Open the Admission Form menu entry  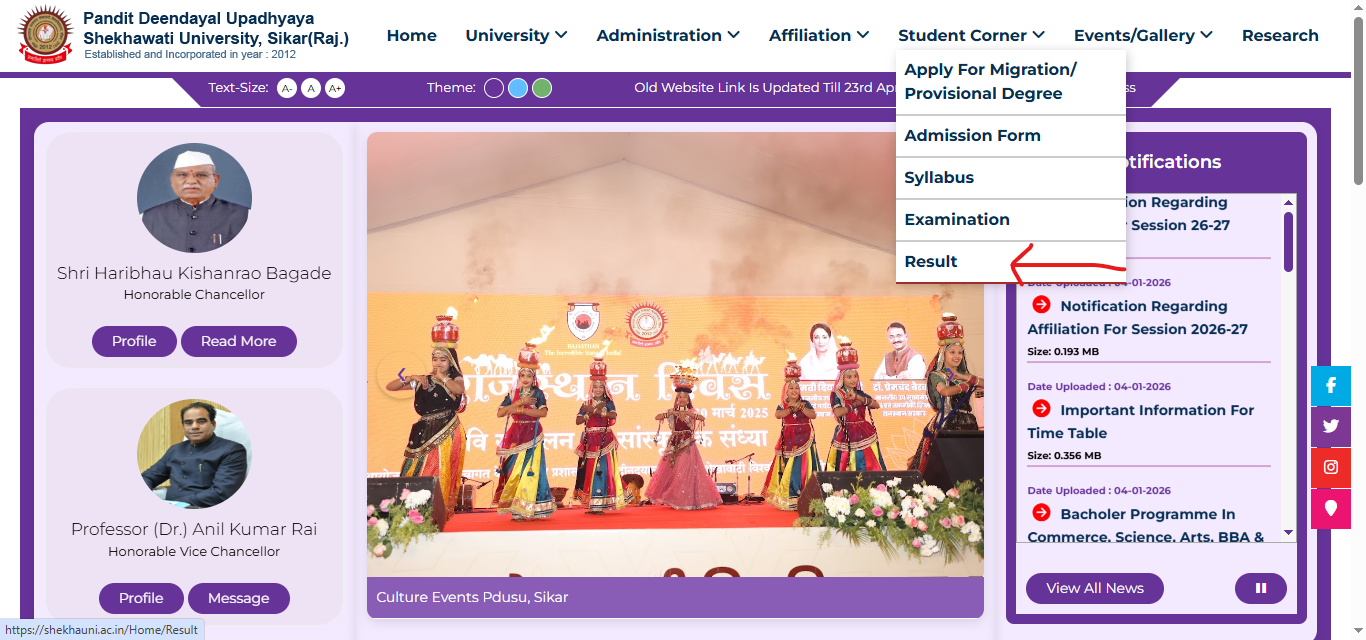[971, 135]
